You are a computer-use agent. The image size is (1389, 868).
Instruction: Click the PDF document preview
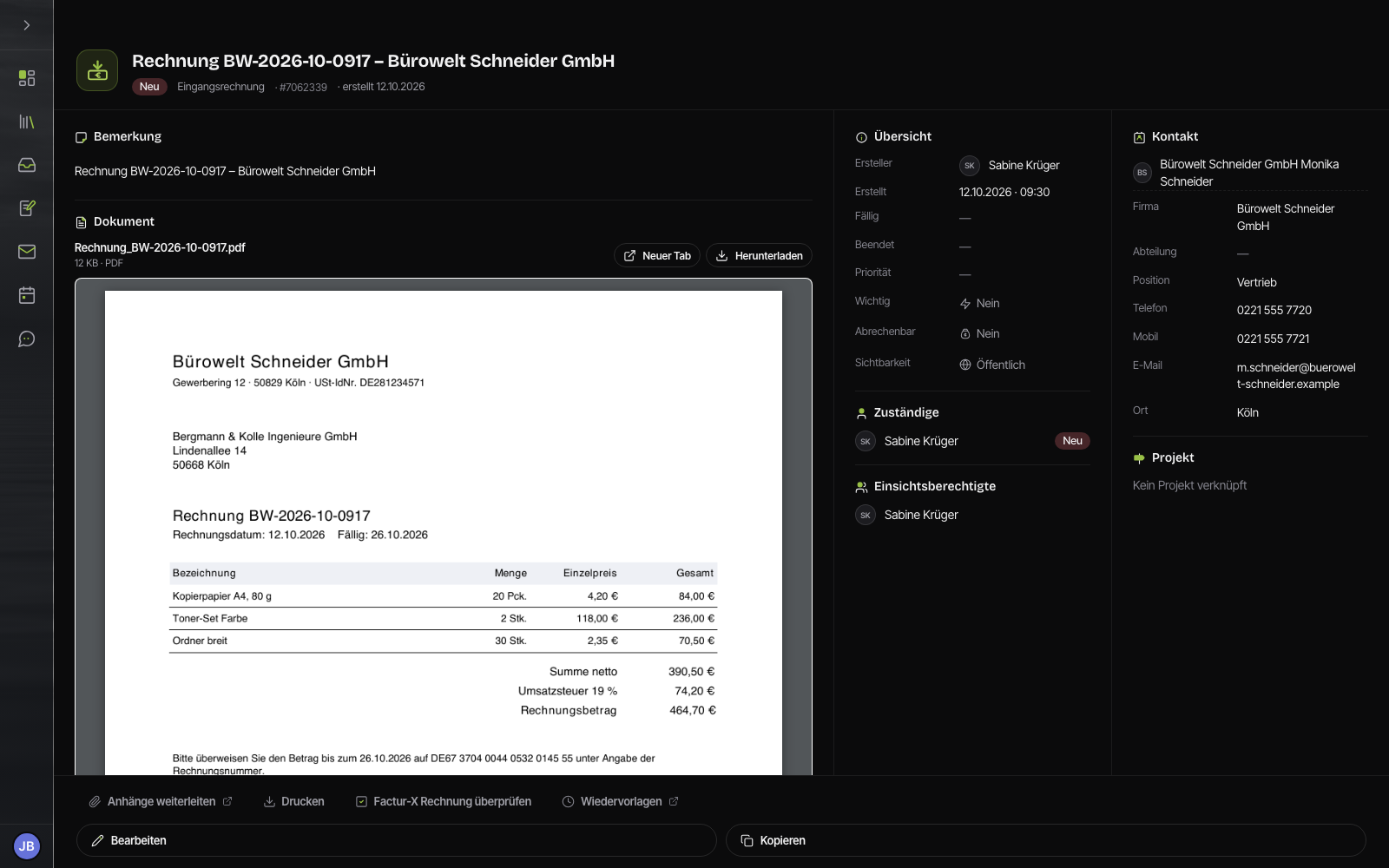click(444, 527)
